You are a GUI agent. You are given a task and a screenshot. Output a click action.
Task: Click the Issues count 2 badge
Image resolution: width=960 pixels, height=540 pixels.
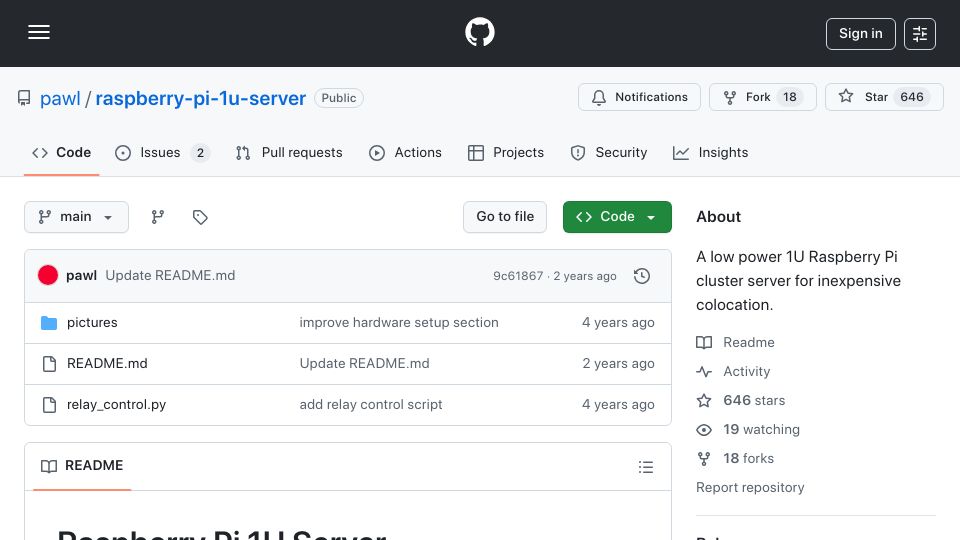pyautogui.click(x=200, y=153)
